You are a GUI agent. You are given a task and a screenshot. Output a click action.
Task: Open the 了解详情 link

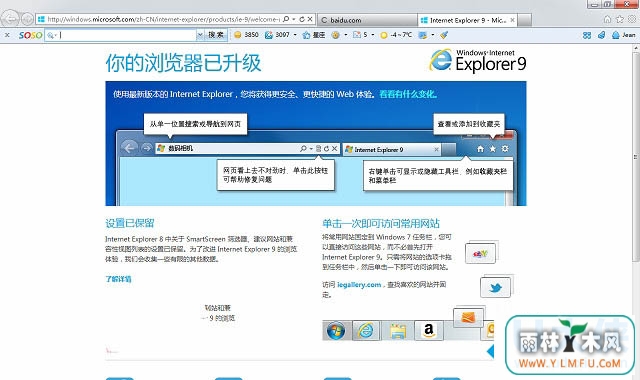pyautogui.click(x=118, y=279)
